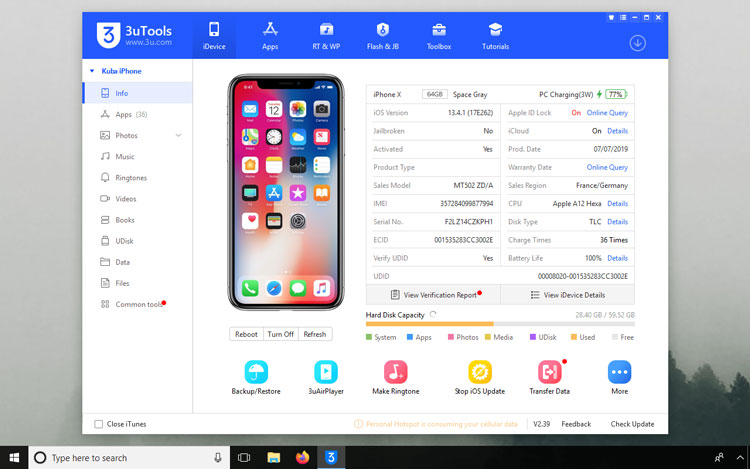This screenshot has height=469, width=750.
Task: Open Common tools in sidebar
Action: [138, 304]
